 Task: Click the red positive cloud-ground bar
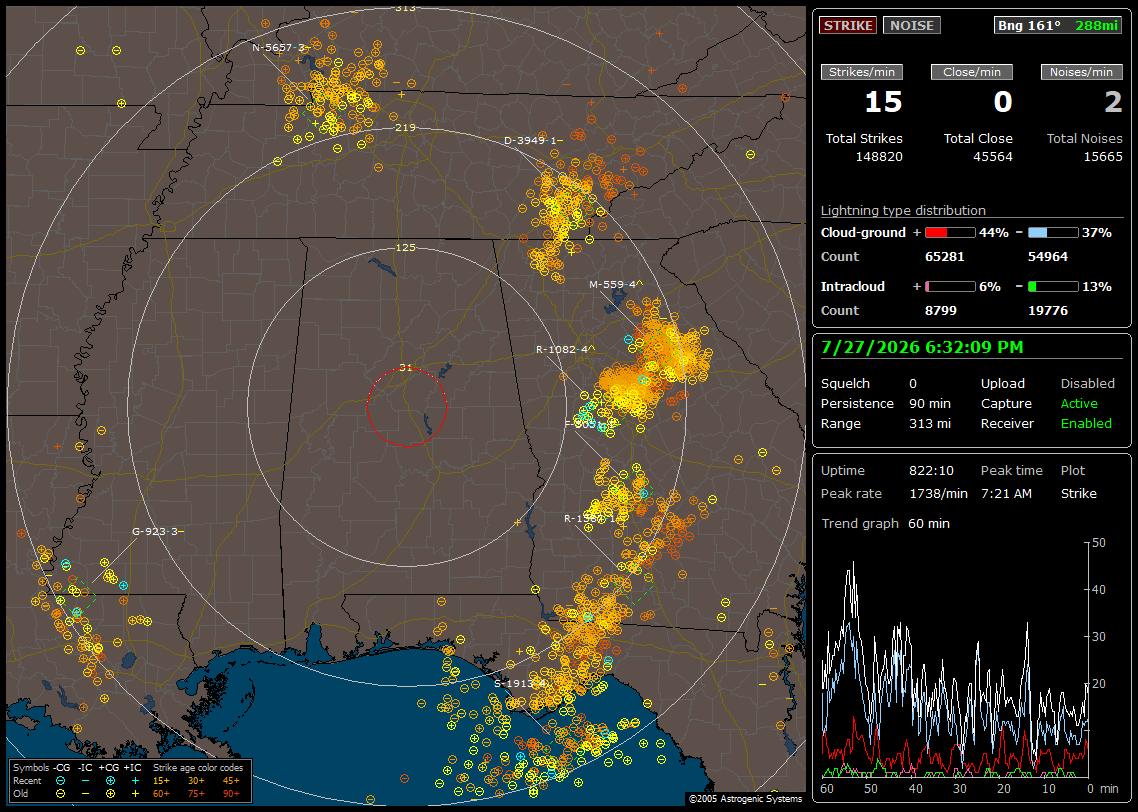[x=950, y=233]
